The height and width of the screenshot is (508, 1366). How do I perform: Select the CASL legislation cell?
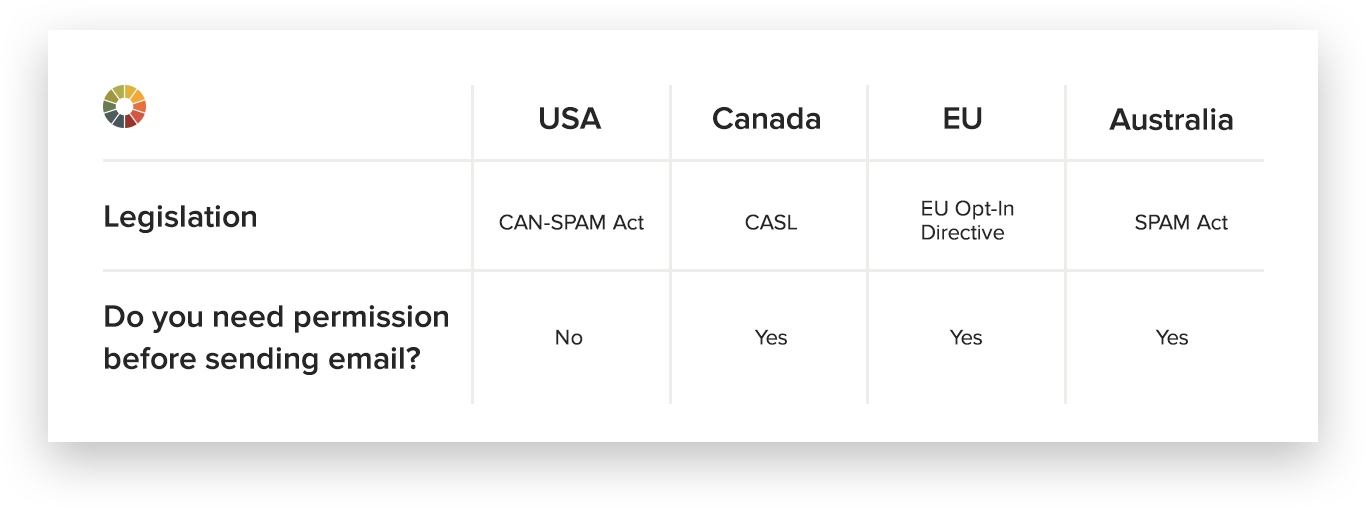coord(771,222)
